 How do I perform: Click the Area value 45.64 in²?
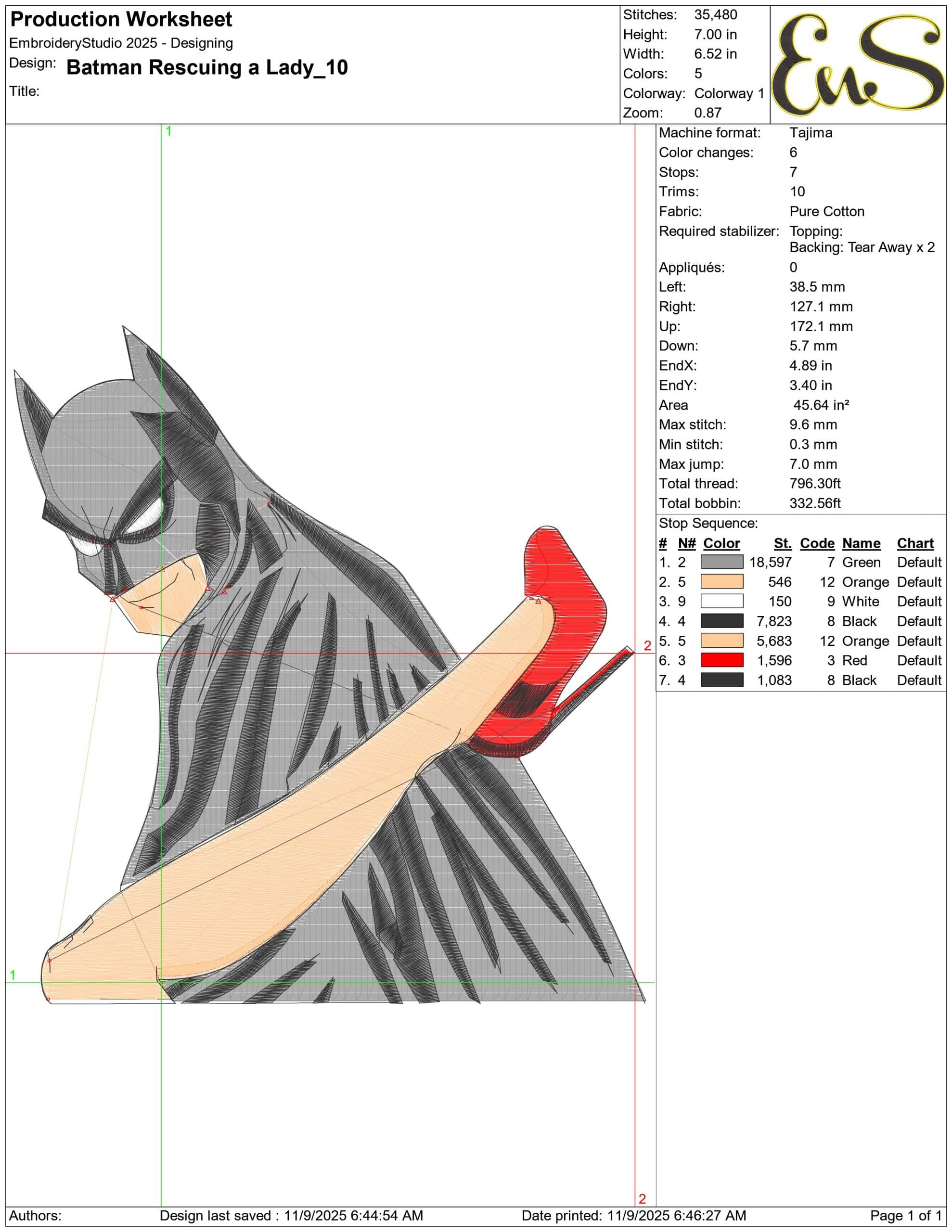(821, 405)
